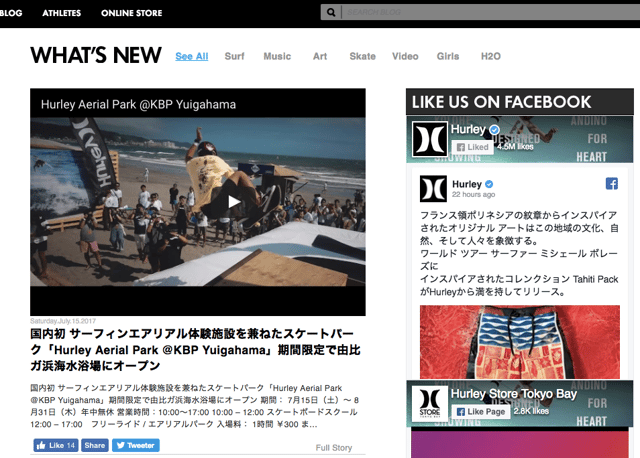The height and width of the screenshot is (458, 640).
Task: Open the gradient image under Tokyo Bay store
Action: tap(520, 444)
